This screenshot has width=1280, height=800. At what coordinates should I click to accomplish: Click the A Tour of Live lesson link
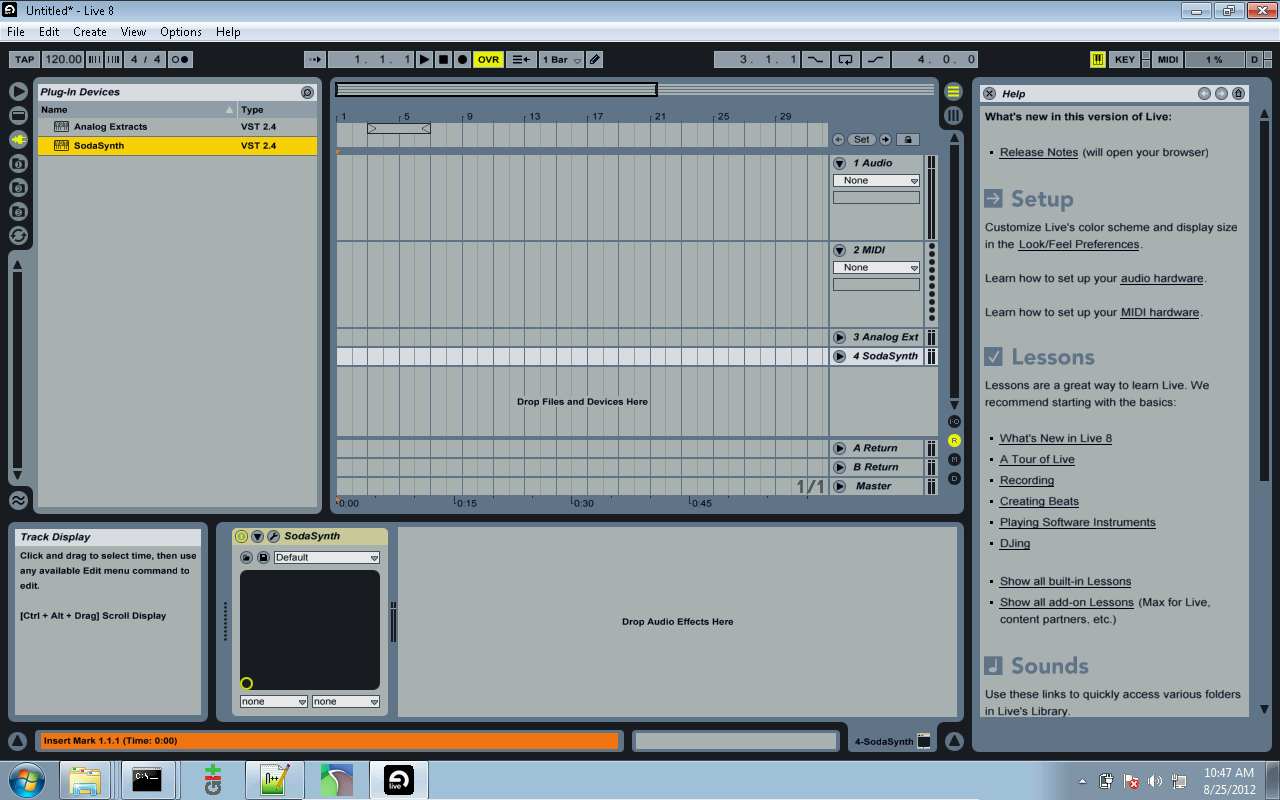click(x=1037, y=459)
